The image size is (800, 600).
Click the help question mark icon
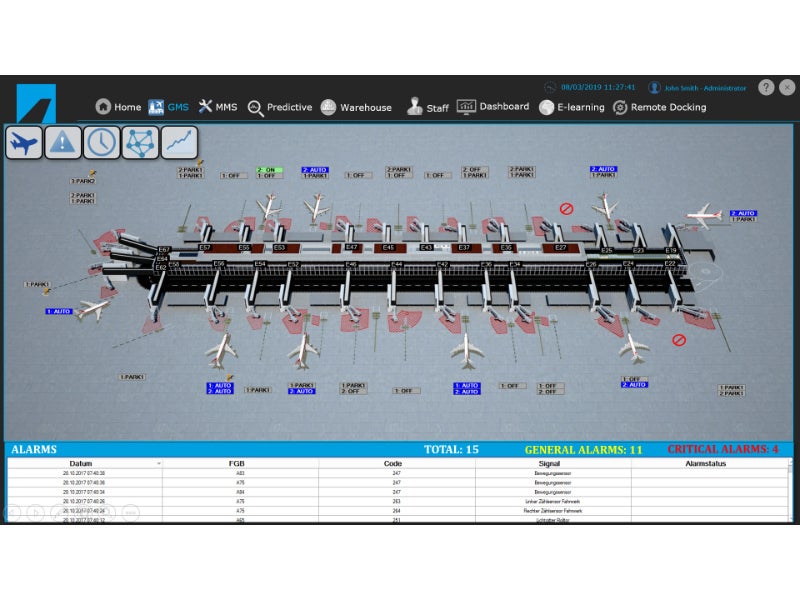[x=766, y=88]
